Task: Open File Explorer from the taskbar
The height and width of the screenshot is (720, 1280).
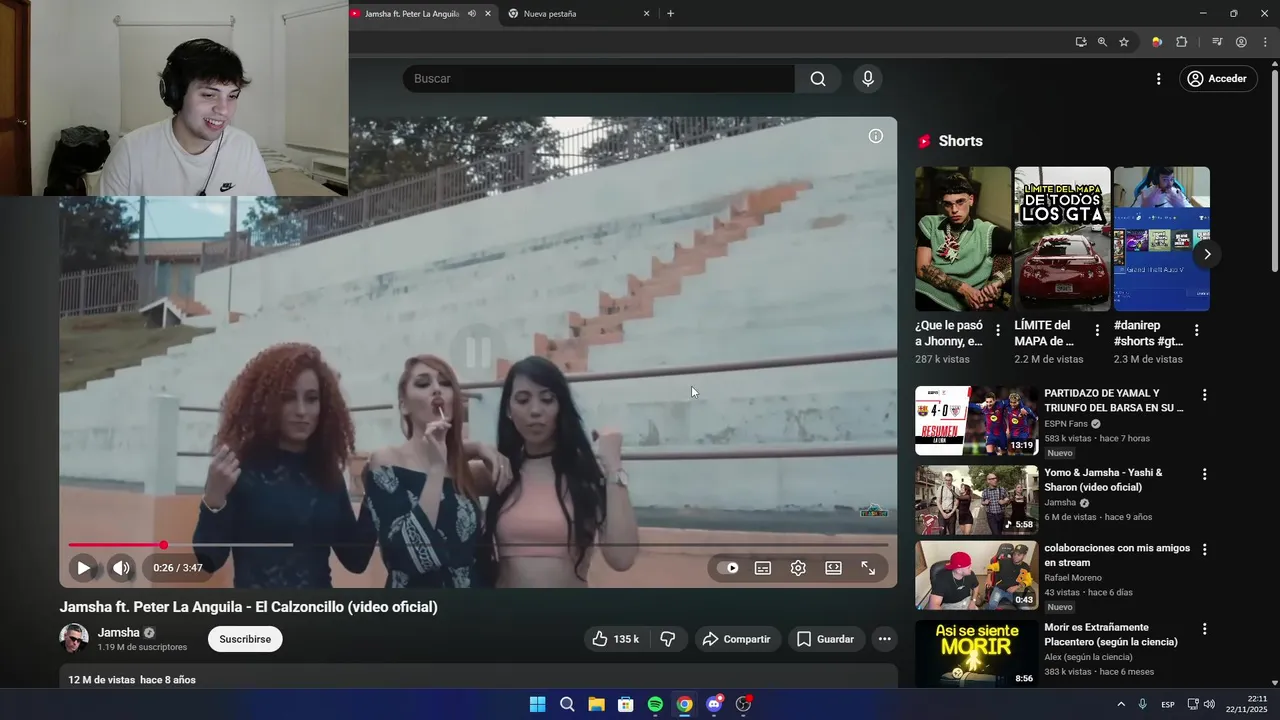Action: (x=596, y=704)
